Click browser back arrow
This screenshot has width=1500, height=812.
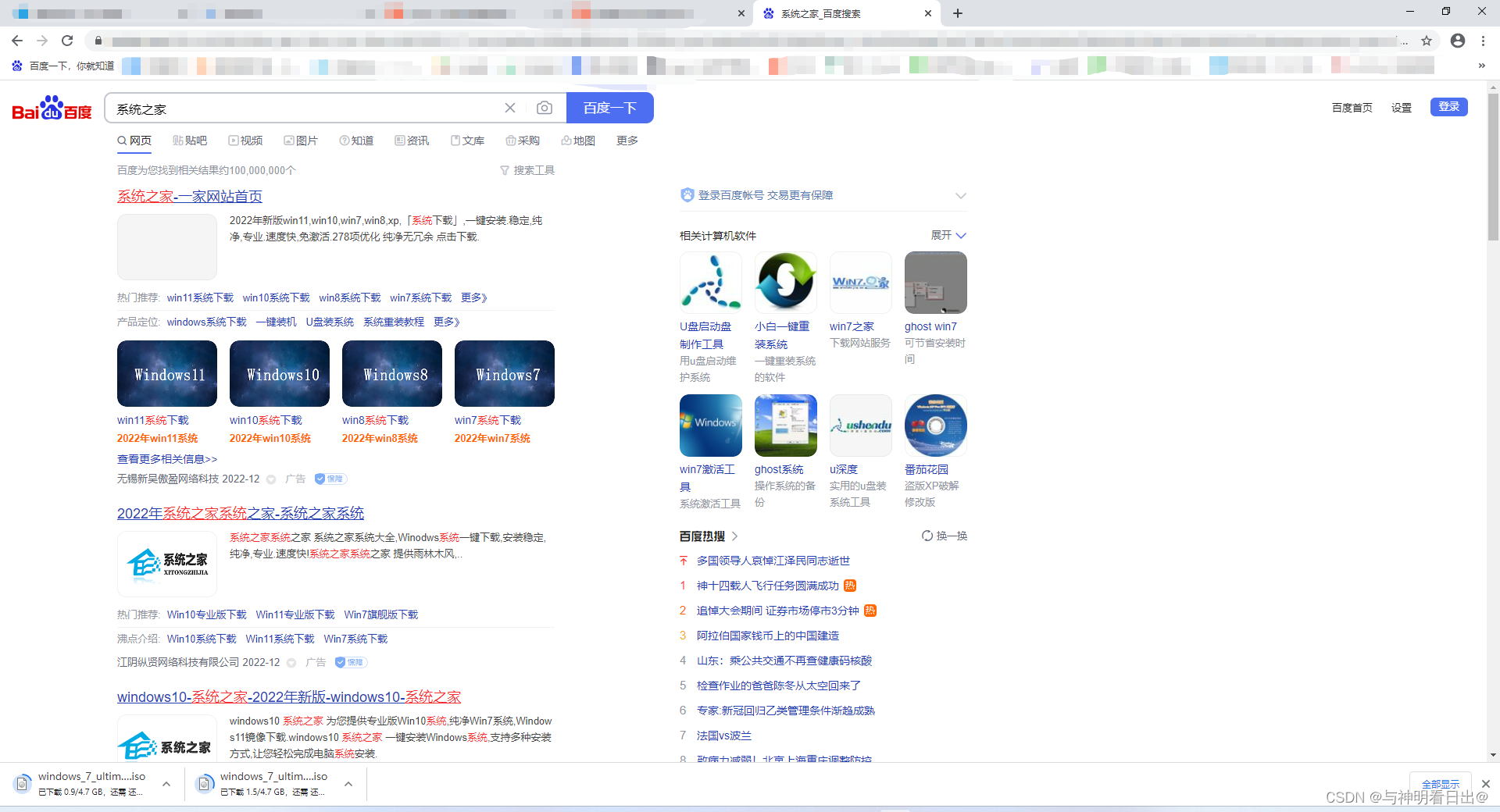[17, 41]
